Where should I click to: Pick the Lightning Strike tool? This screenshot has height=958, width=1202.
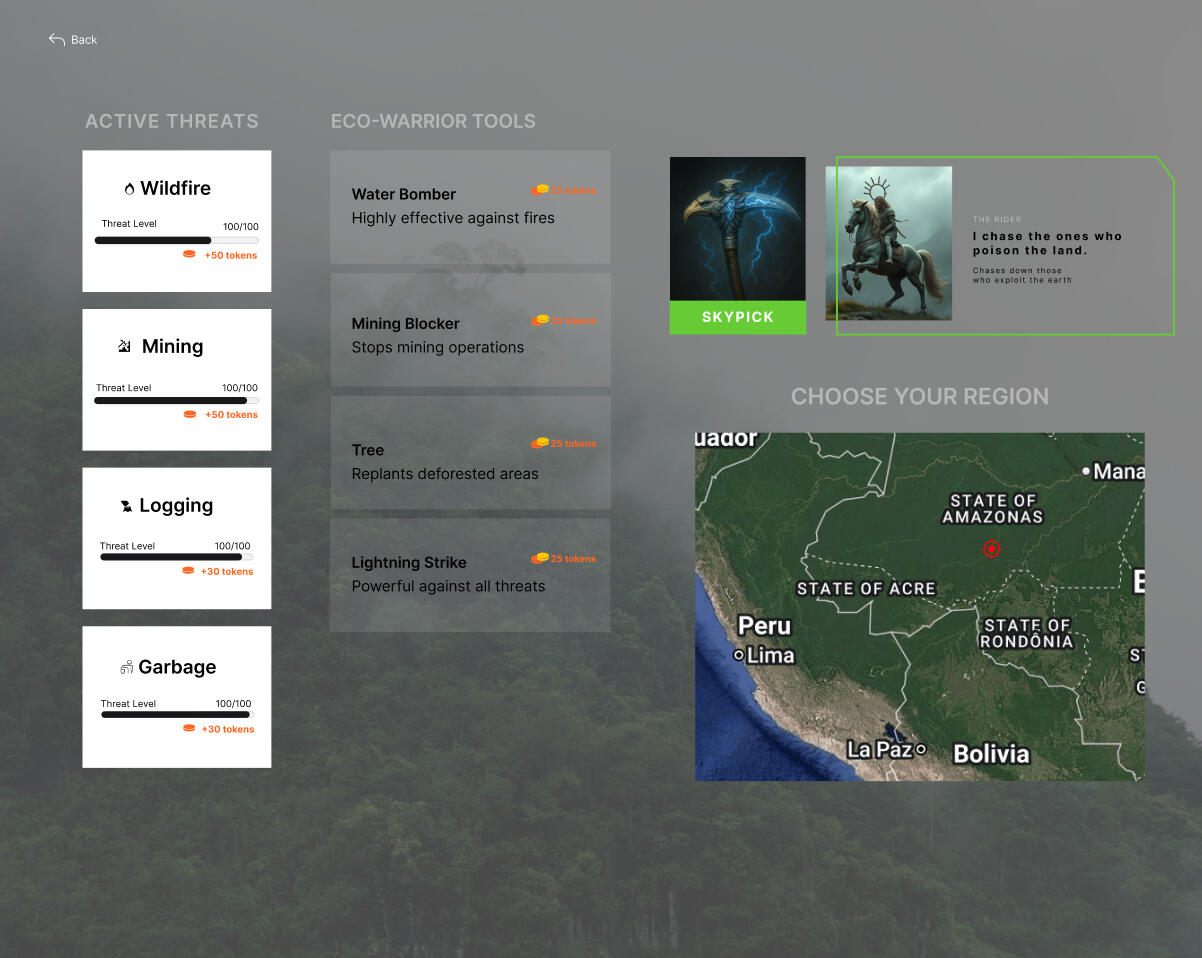coord(469,575)
